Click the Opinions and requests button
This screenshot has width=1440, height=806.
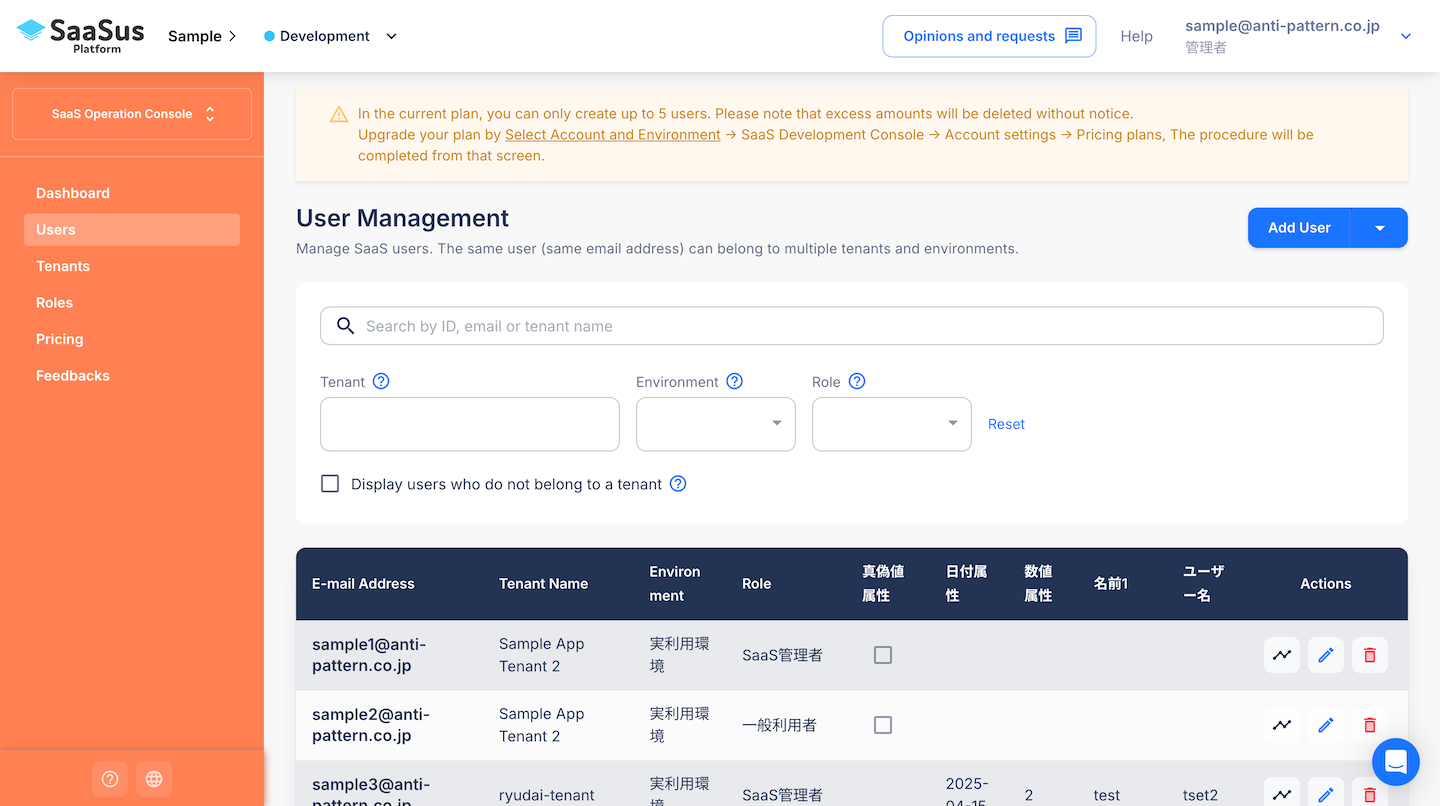989,36
